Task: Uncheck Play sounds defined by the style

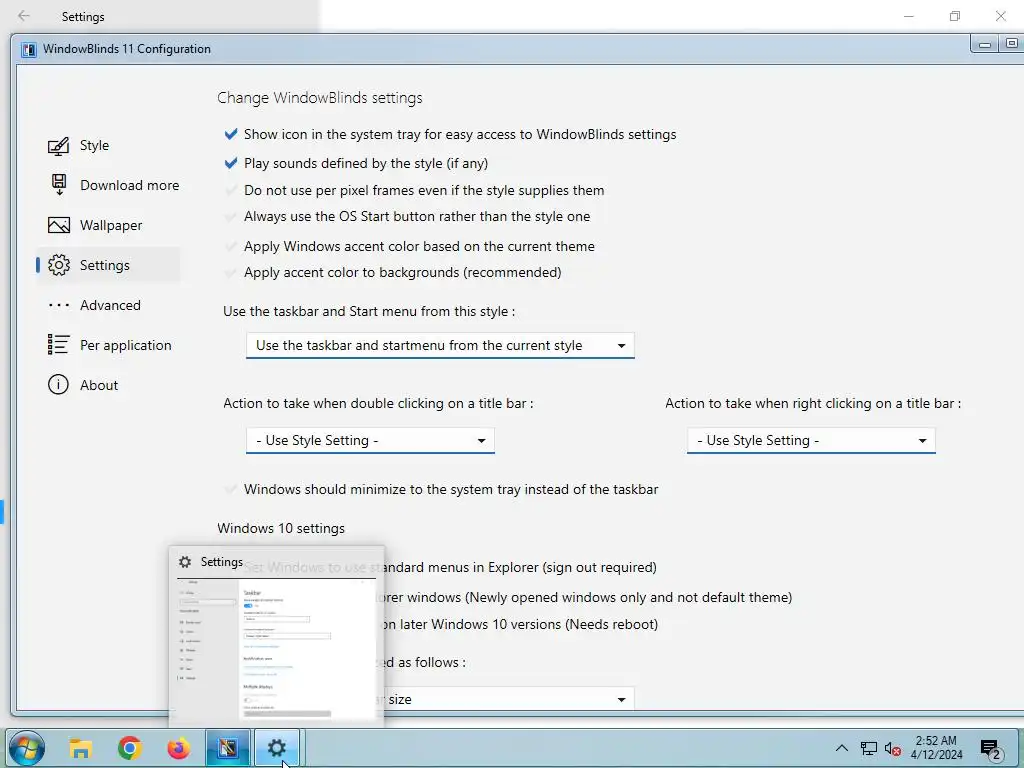Action: tap(231, 163)
